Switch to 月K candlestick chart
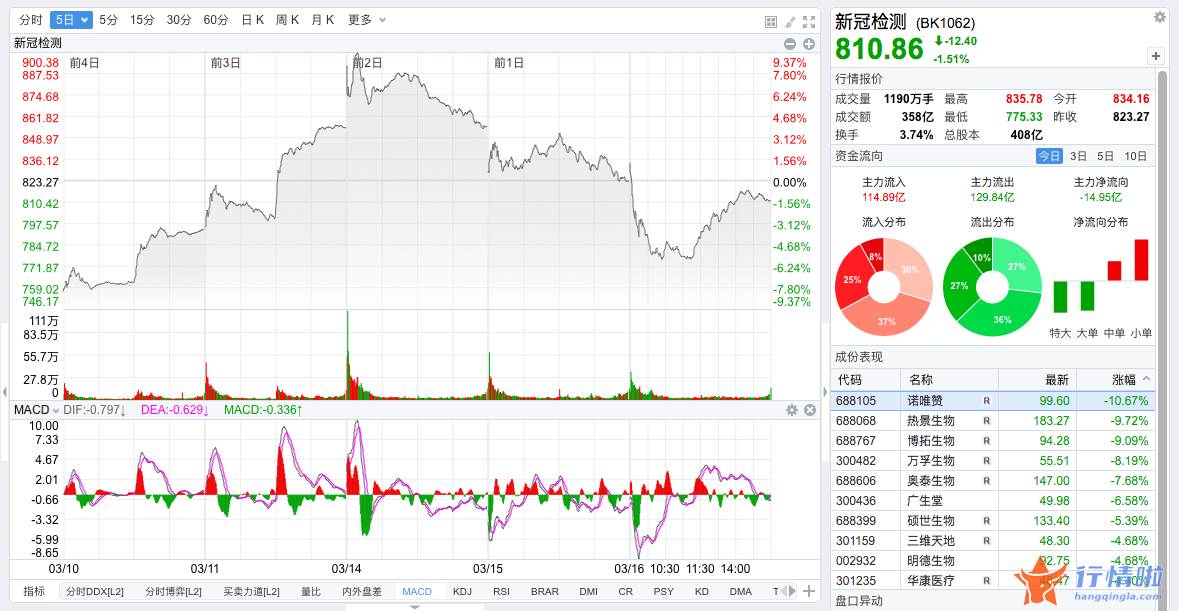This screenshot has height=611, width=1179. pos(323,20)
